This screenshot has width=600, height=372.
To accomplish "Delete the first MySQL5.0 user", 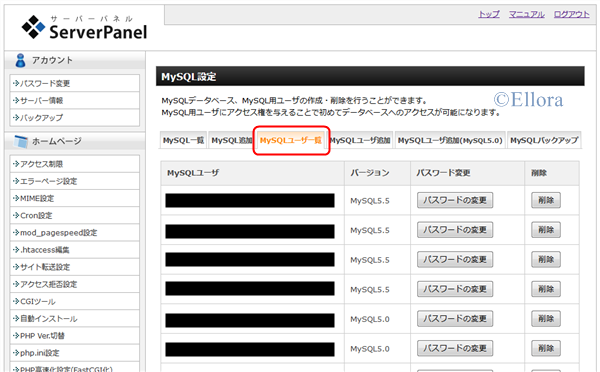I will click(x=546, y=318).
